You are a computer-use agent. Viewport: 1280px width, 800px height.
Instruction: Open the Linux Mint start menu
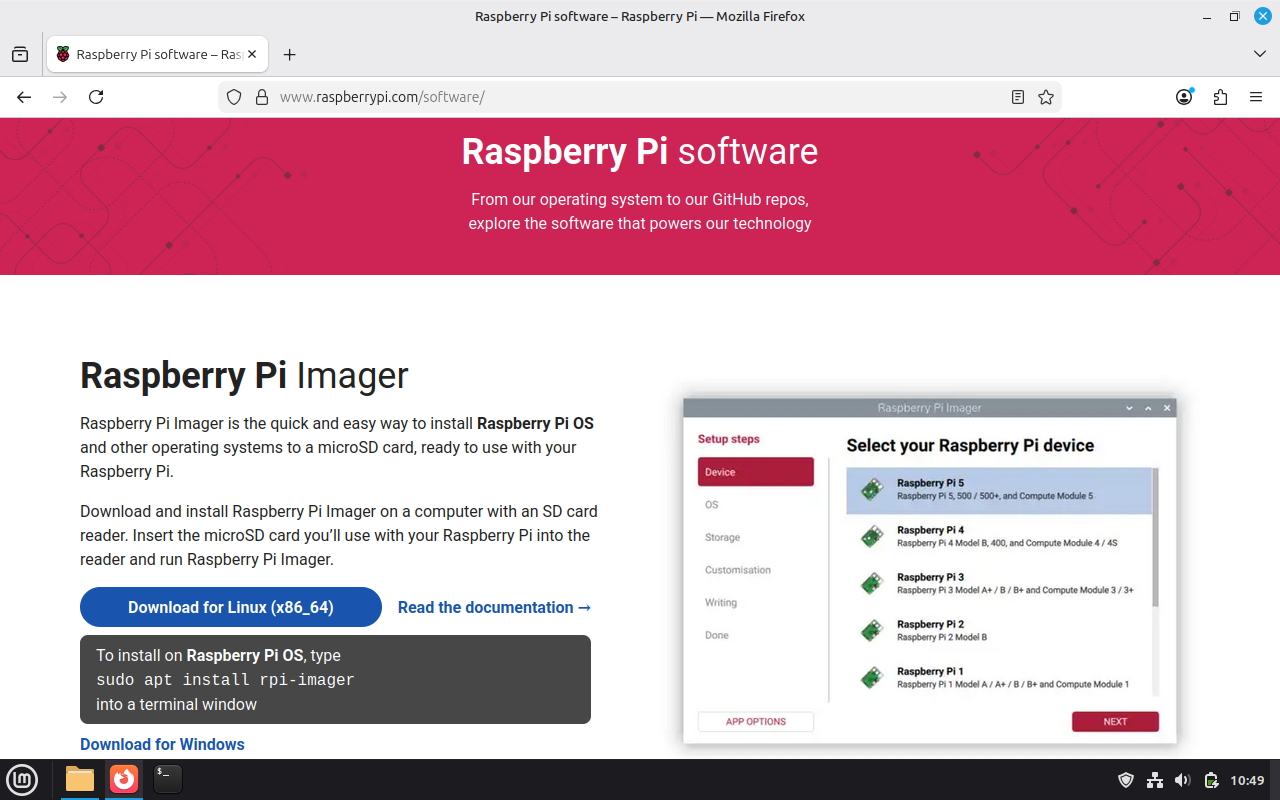[x=22, y=779]
